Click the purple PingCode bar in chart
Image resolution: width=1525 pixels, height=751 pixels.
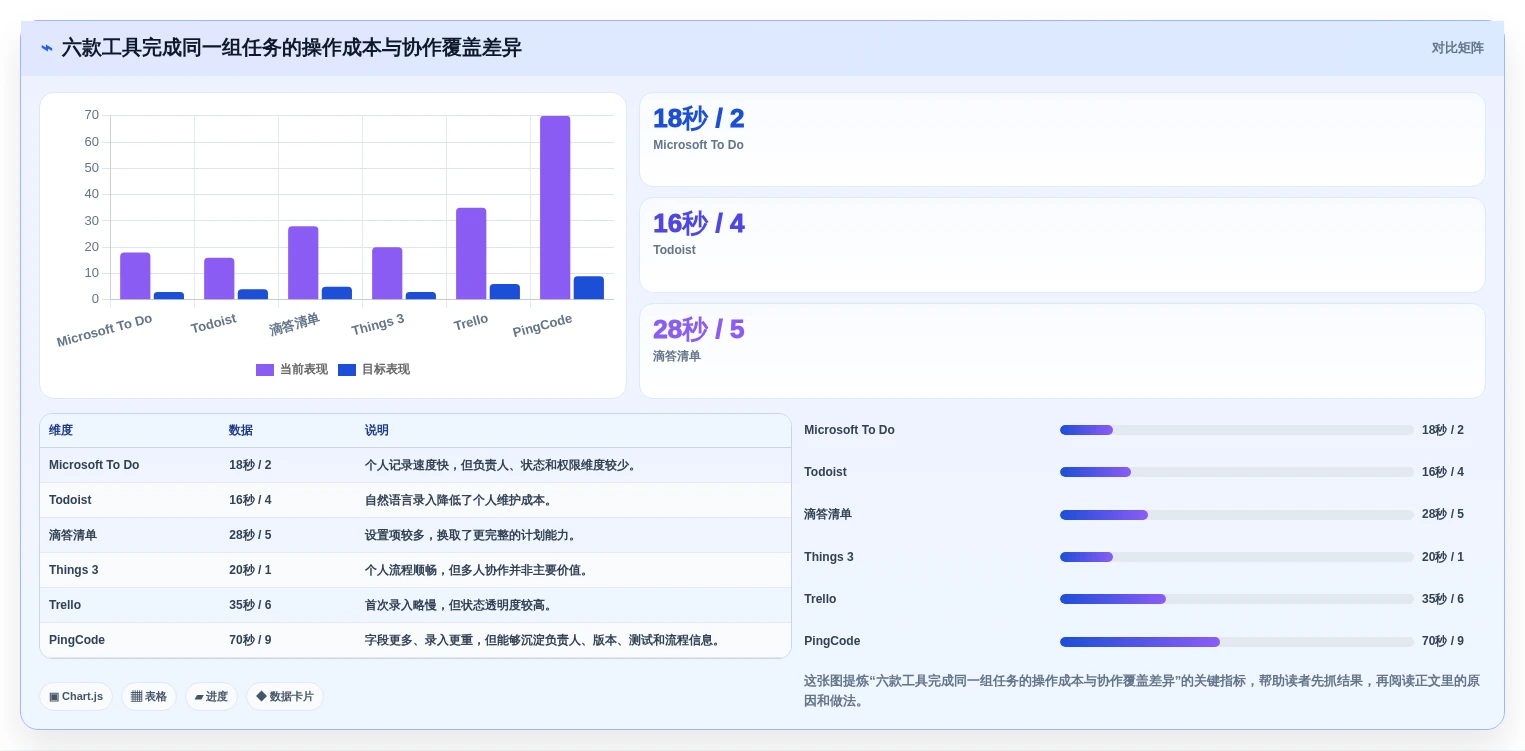555,207
